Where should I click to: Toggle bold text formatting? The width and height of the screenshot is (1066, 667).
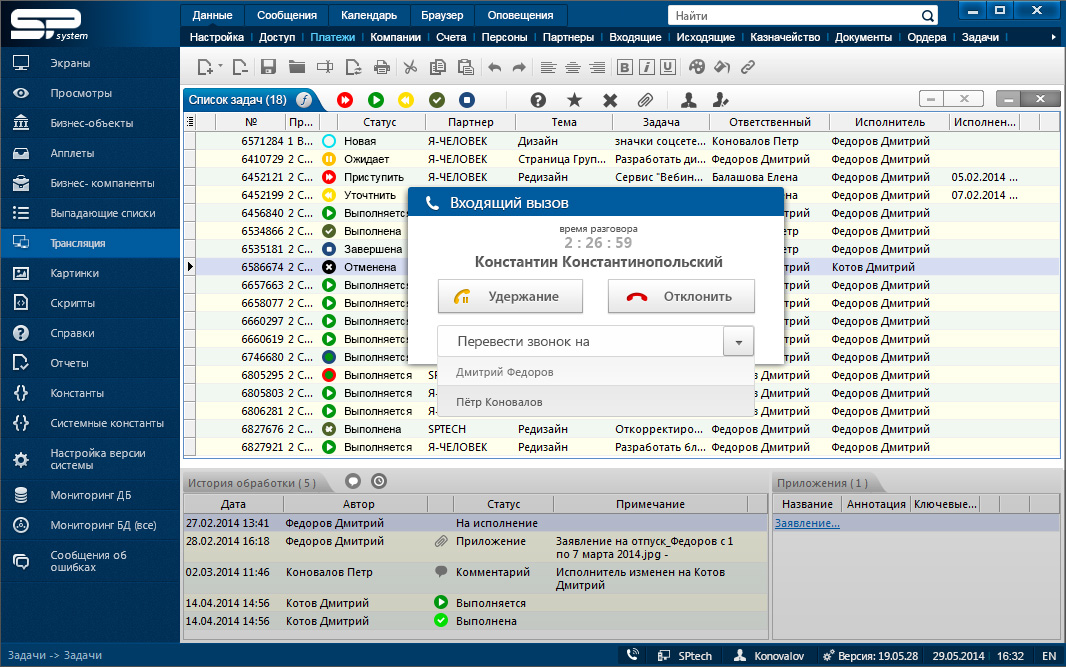coord(625,68)
